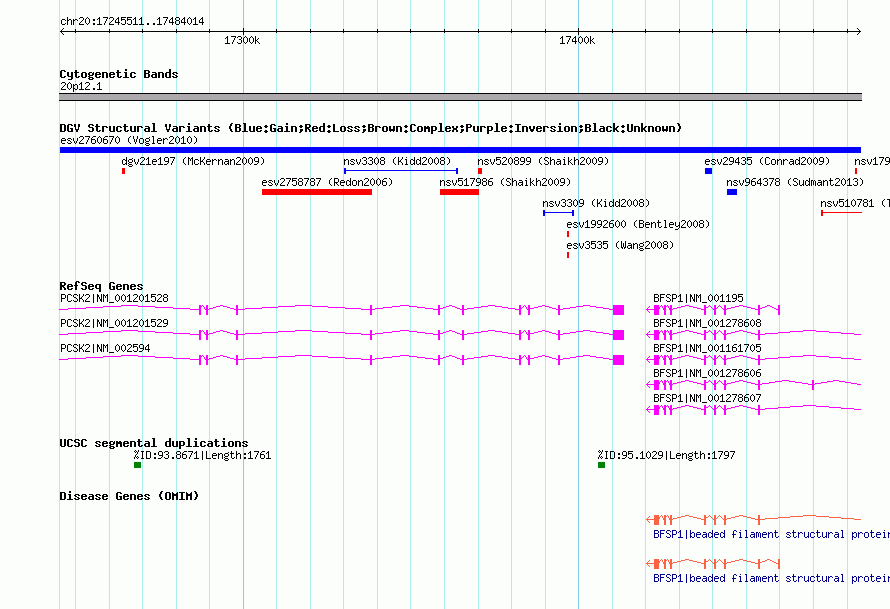This screenshot has height=609, width=890.
Task: Select the dgv21e197 red marker
Action: (123, 171)
